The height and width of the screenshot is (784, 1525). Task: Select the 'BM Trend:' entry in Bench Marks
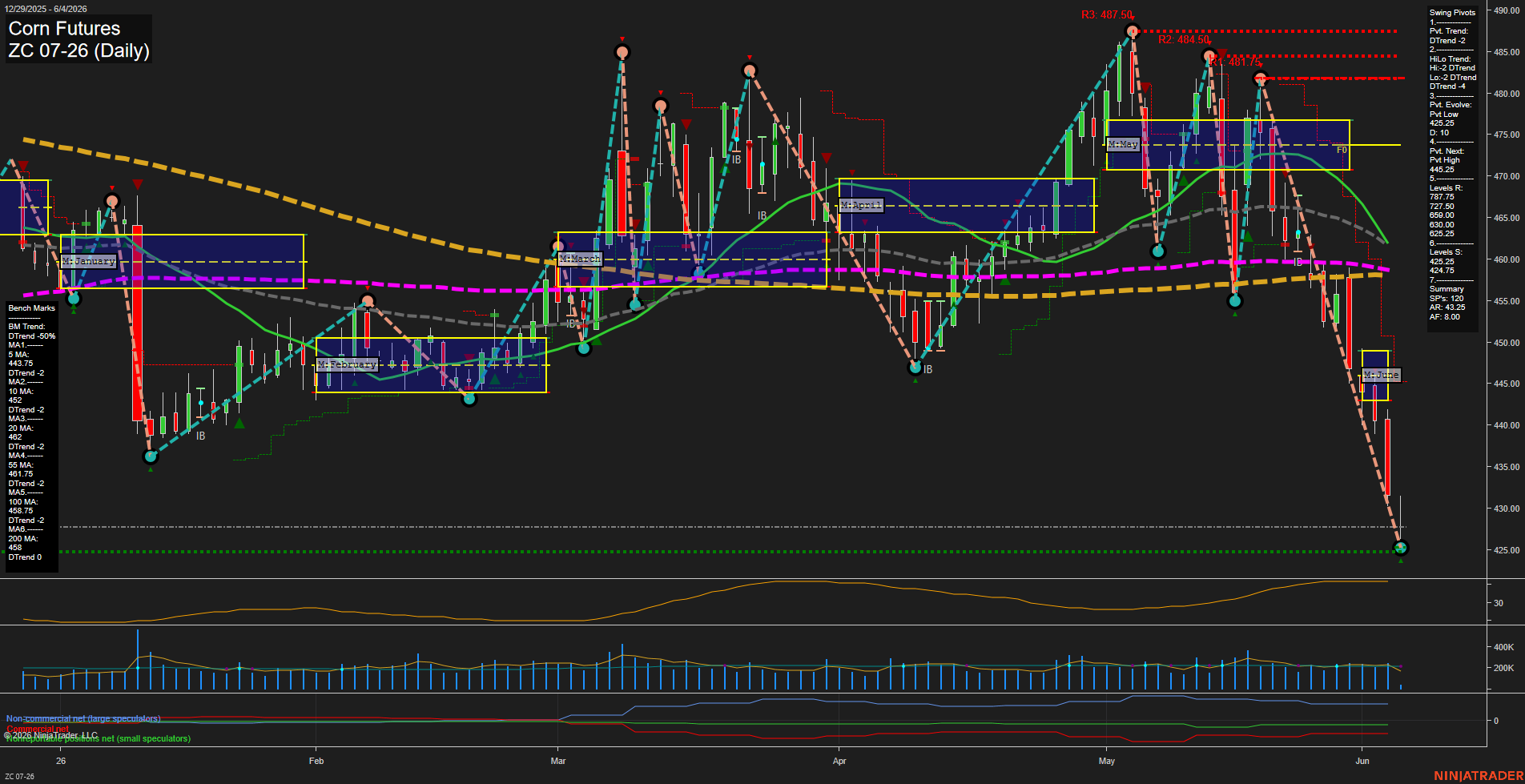pos(27,327)
